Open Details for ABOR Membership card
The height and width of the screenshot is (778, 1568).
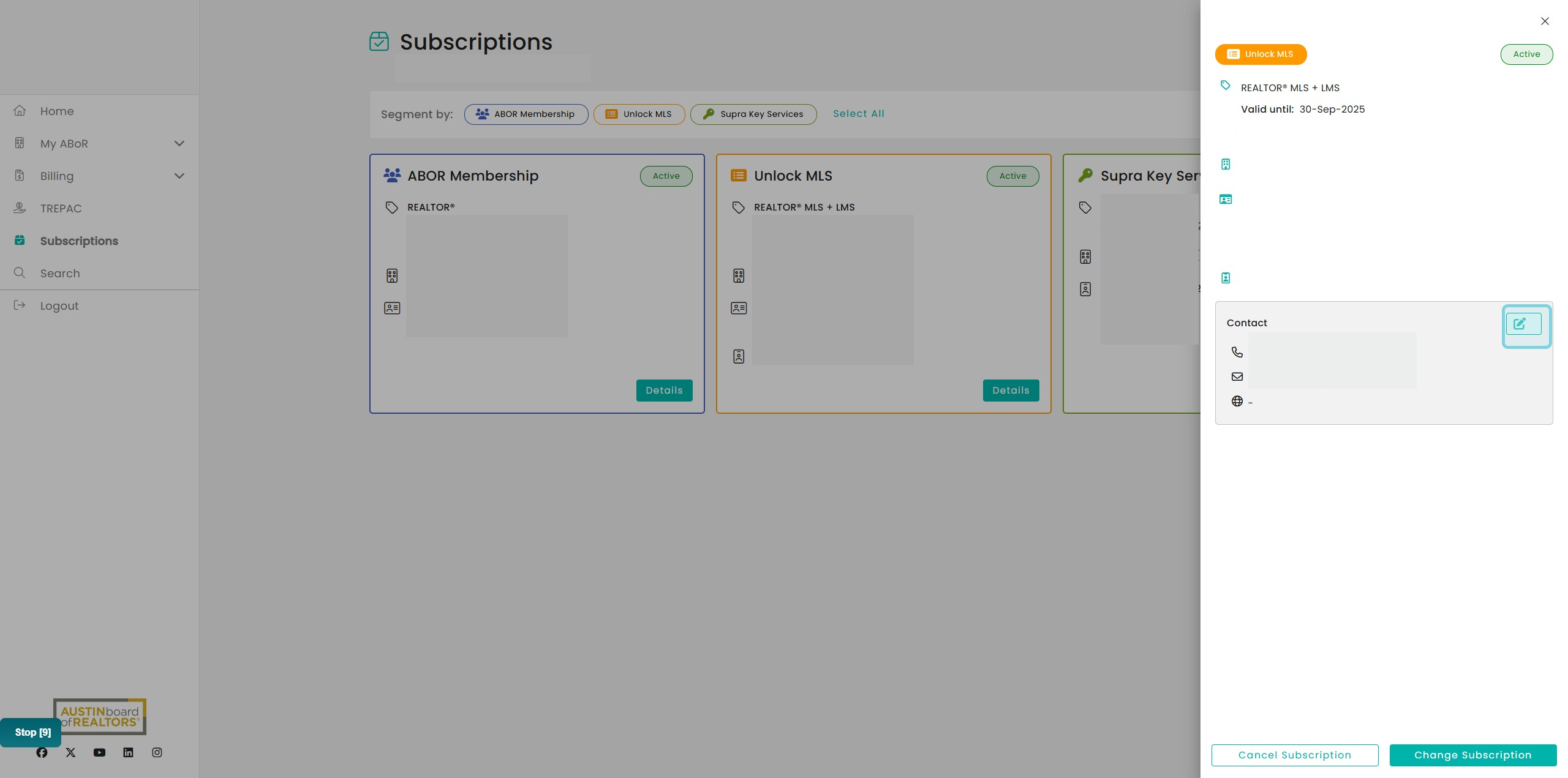click(x=664, y=391)
